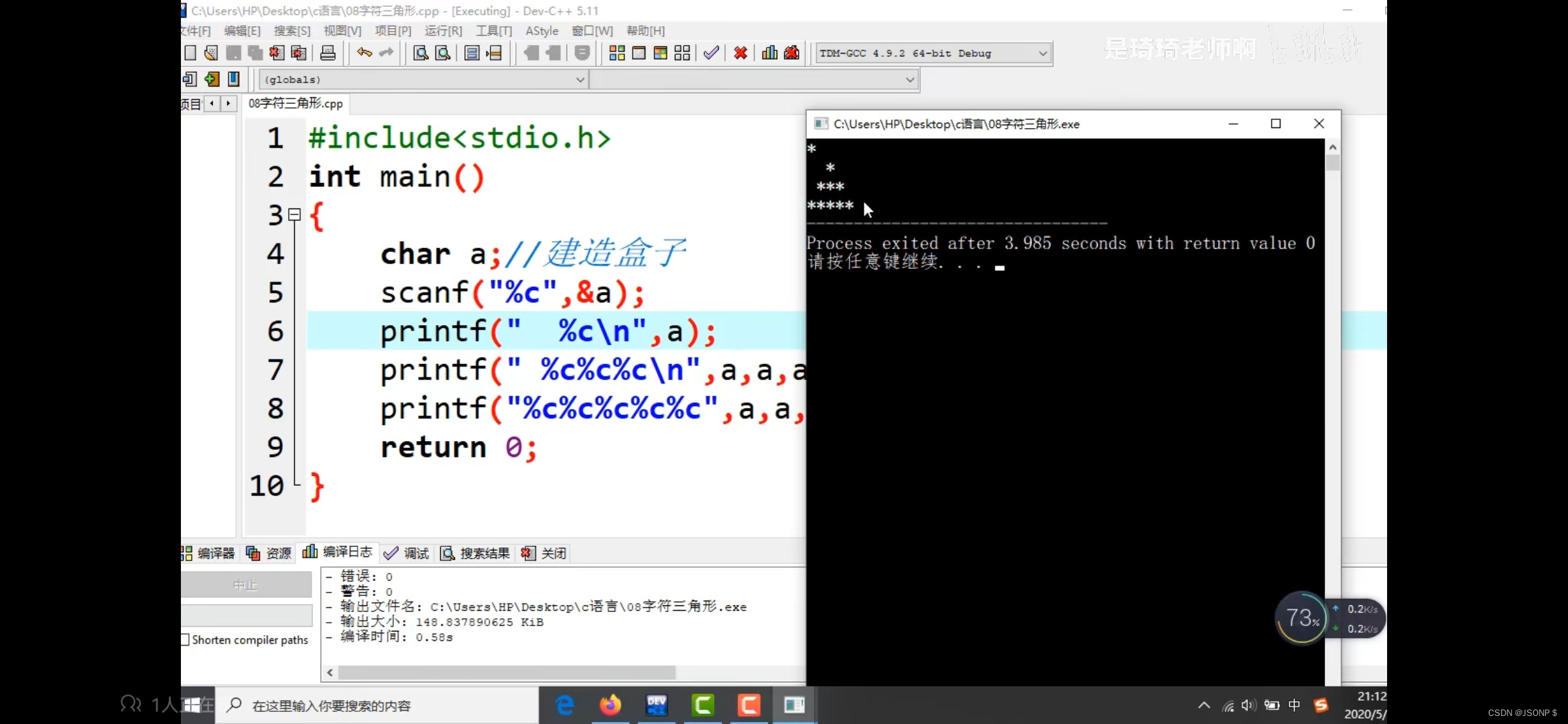The width and height of the screenshot is (1568, 724).
Task: Open the empty members dropdown
Action: pos(909,79)
